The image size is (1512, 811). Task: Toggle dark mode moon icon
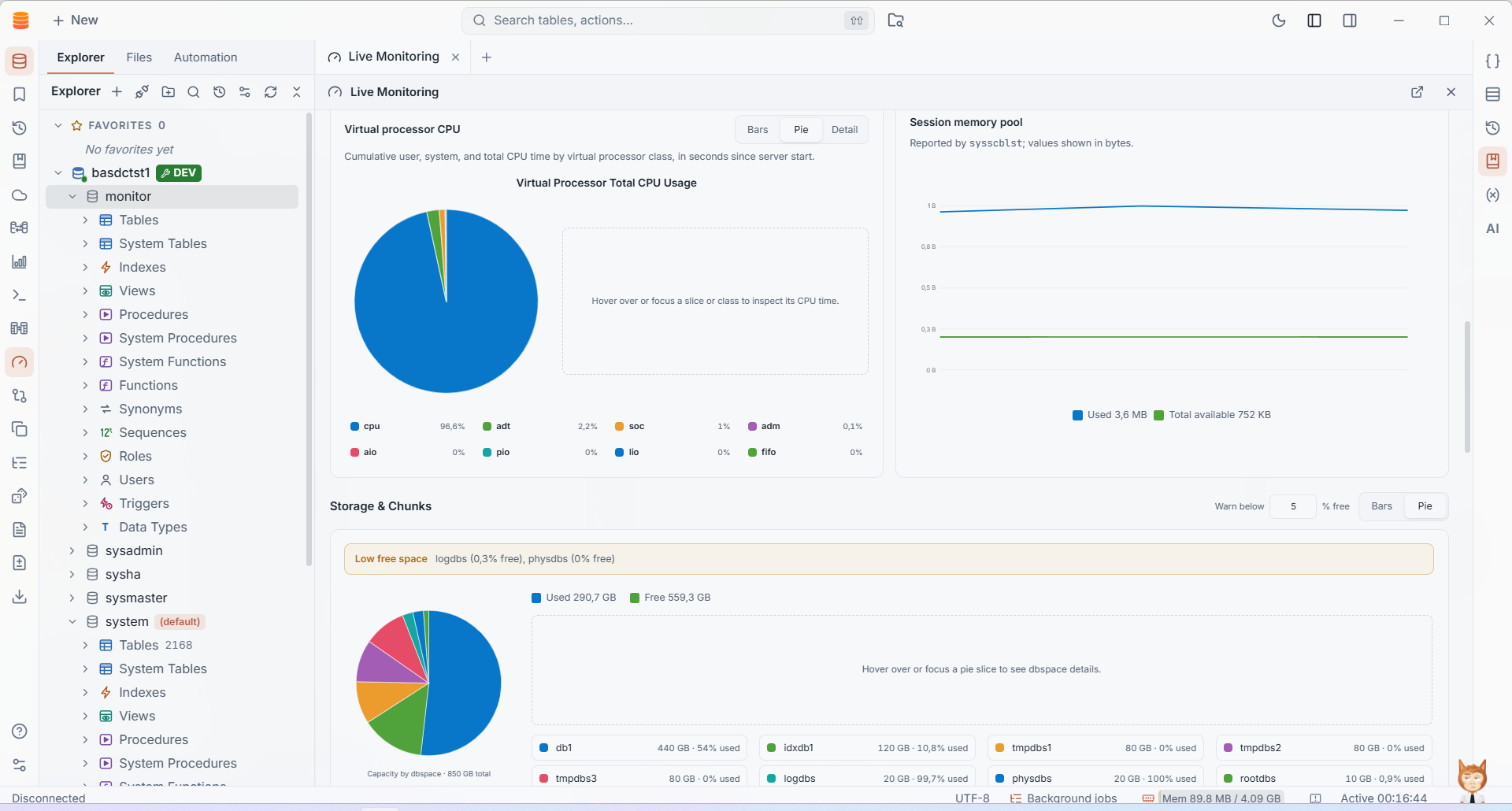pyautogui.click(x=1279, y=20)
